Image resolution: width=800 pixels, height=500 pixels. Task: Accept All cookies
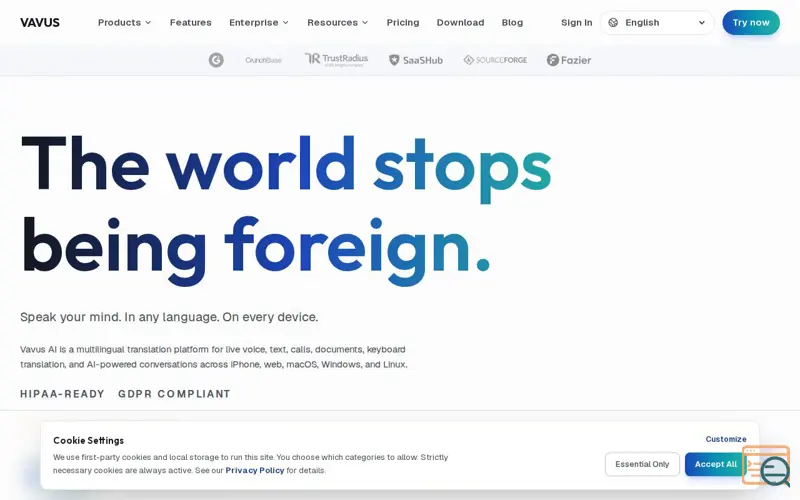[x=715, y=464]
